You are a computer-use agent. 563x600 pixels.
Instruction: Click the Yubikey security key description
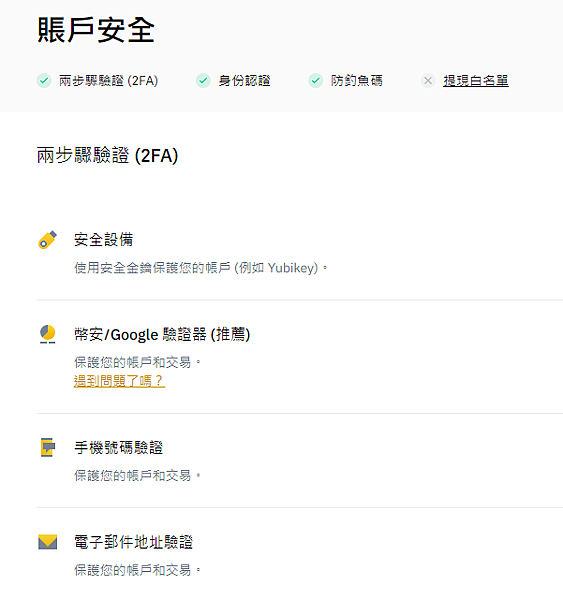201,268
